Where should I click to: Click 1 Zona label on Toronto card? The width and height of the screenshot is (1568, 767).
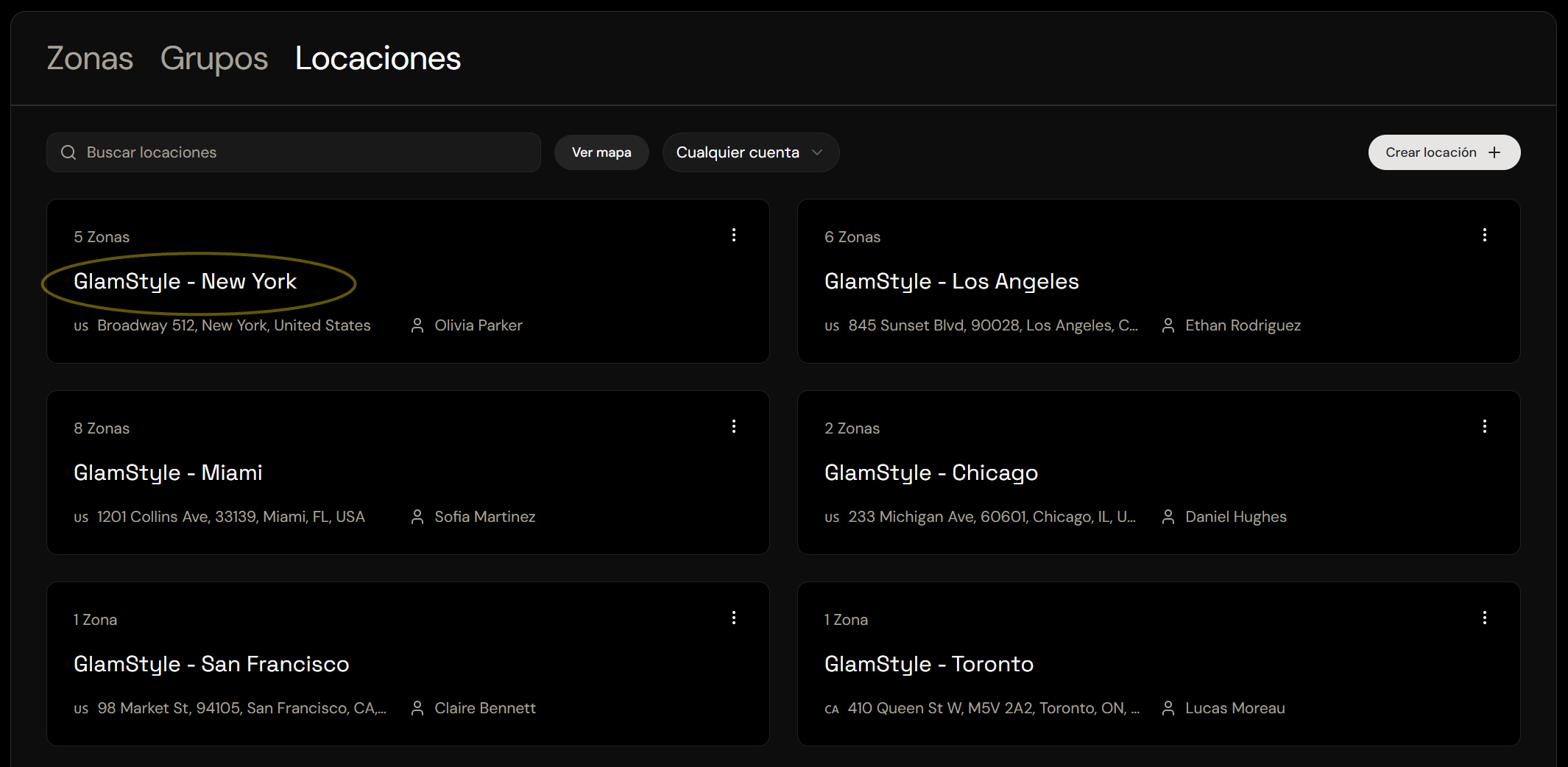(847, 620)
